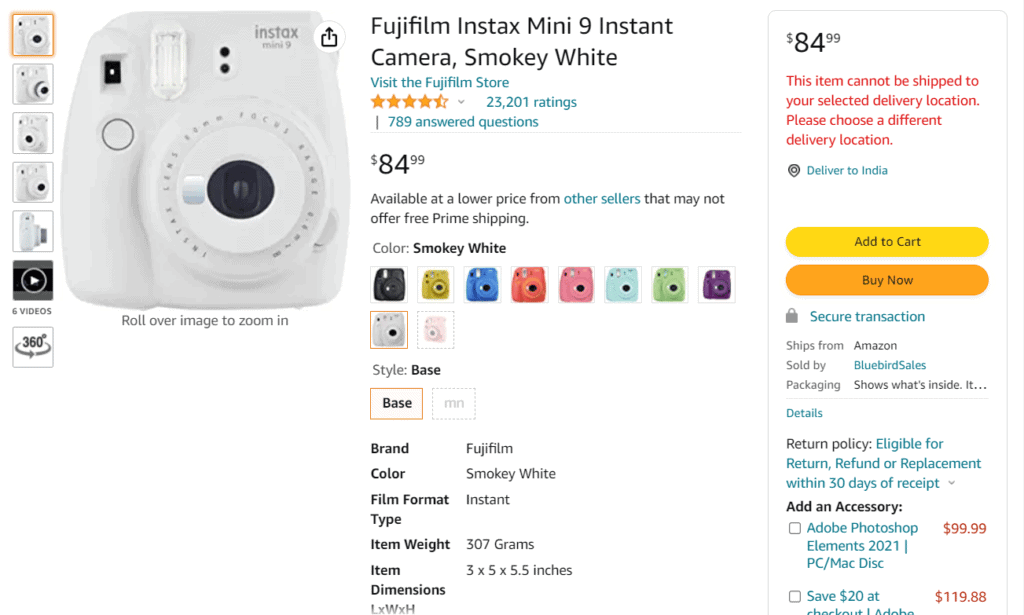
Task: Select the unavailable 'mn' style option
Action: [x=454, y=403]
